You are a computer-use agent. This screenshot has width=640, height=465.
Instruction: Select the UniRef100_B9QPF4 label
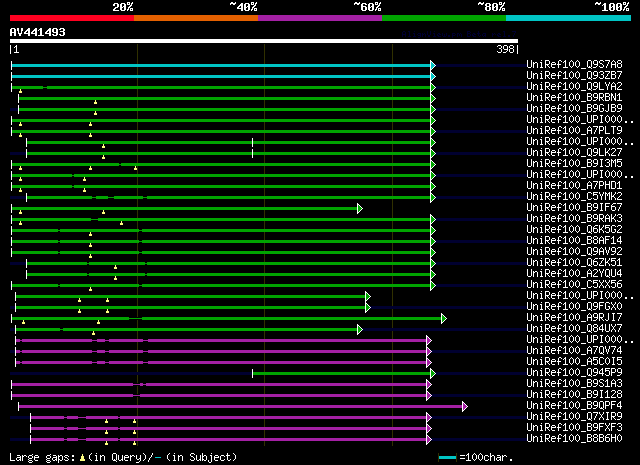574,406
